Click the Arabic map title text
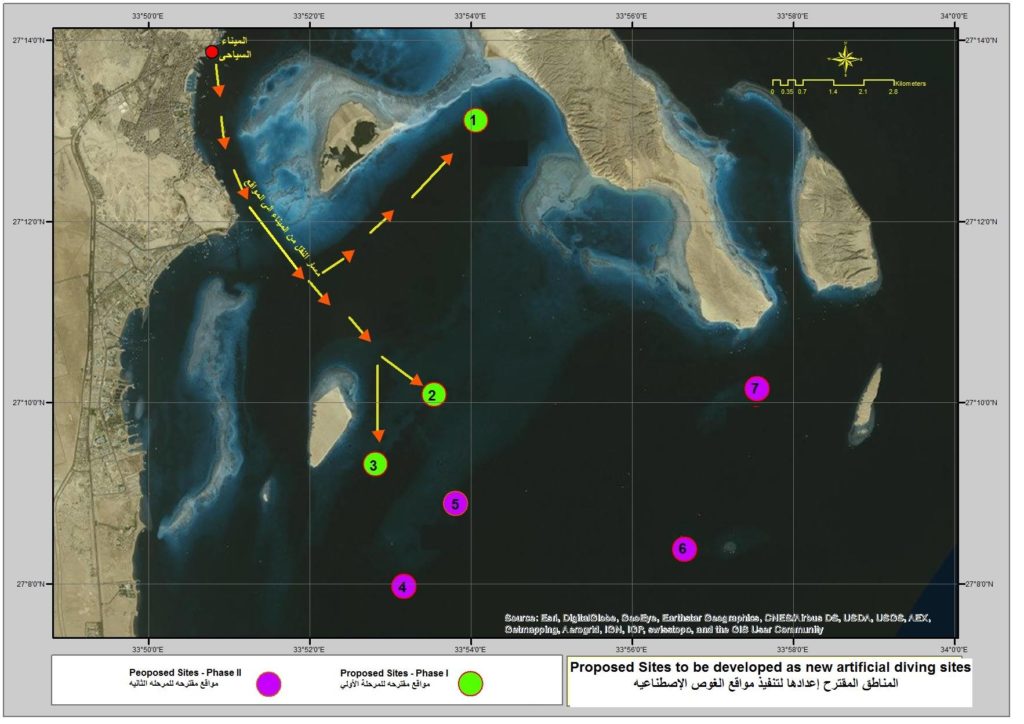 pyautogui.click(x=770, y=684)
